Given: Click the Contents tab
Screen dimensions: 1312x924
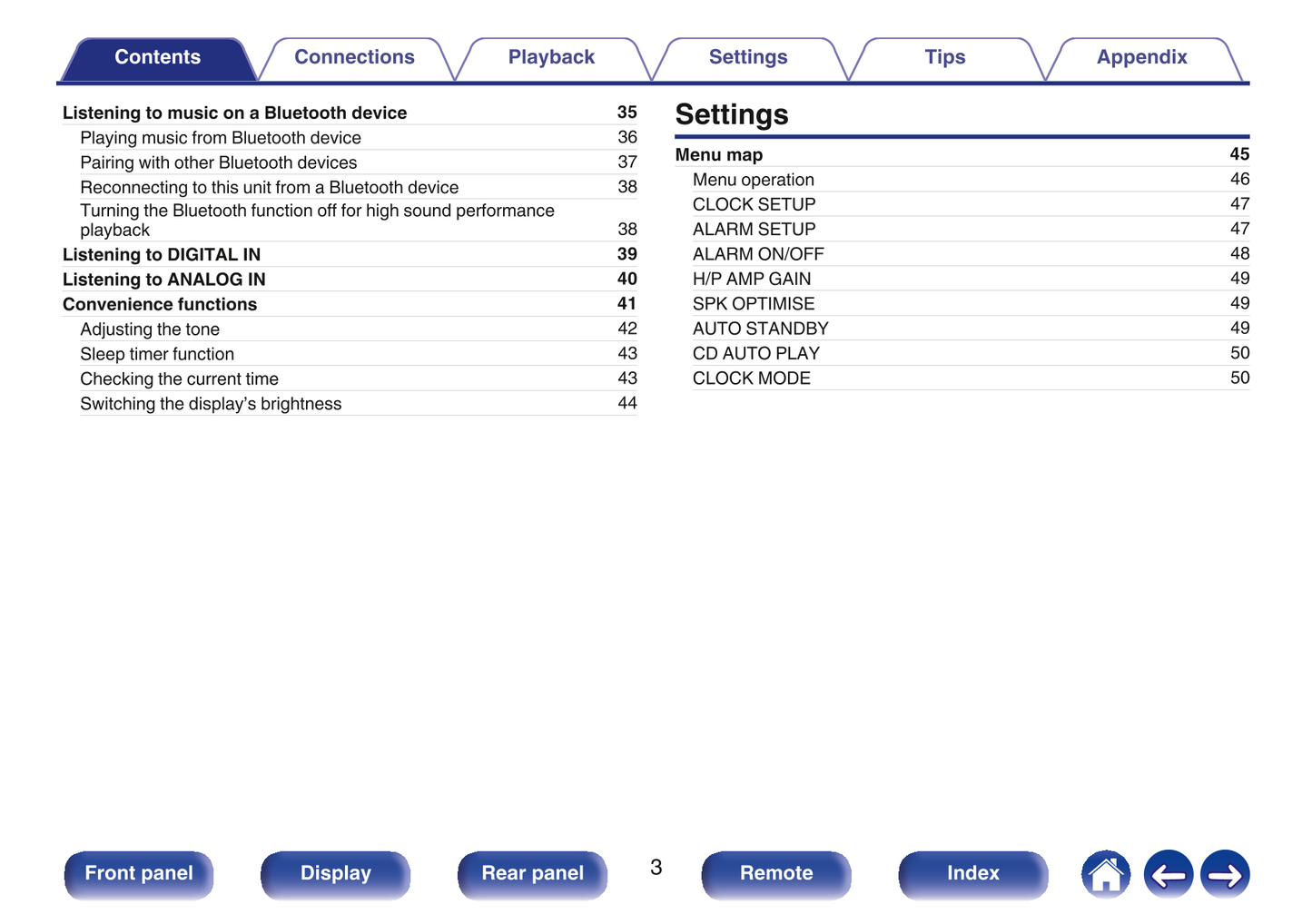Looking at the screenshot, I should coord(157,57).
